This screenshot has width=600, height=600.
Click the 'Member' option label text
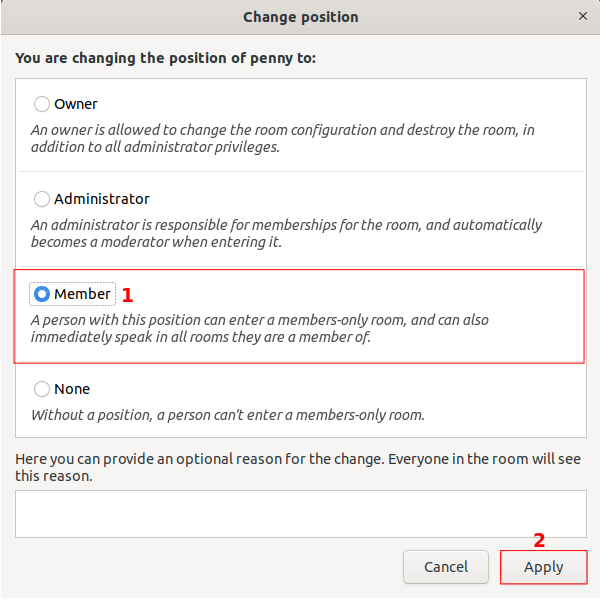[x=83, y=294]
